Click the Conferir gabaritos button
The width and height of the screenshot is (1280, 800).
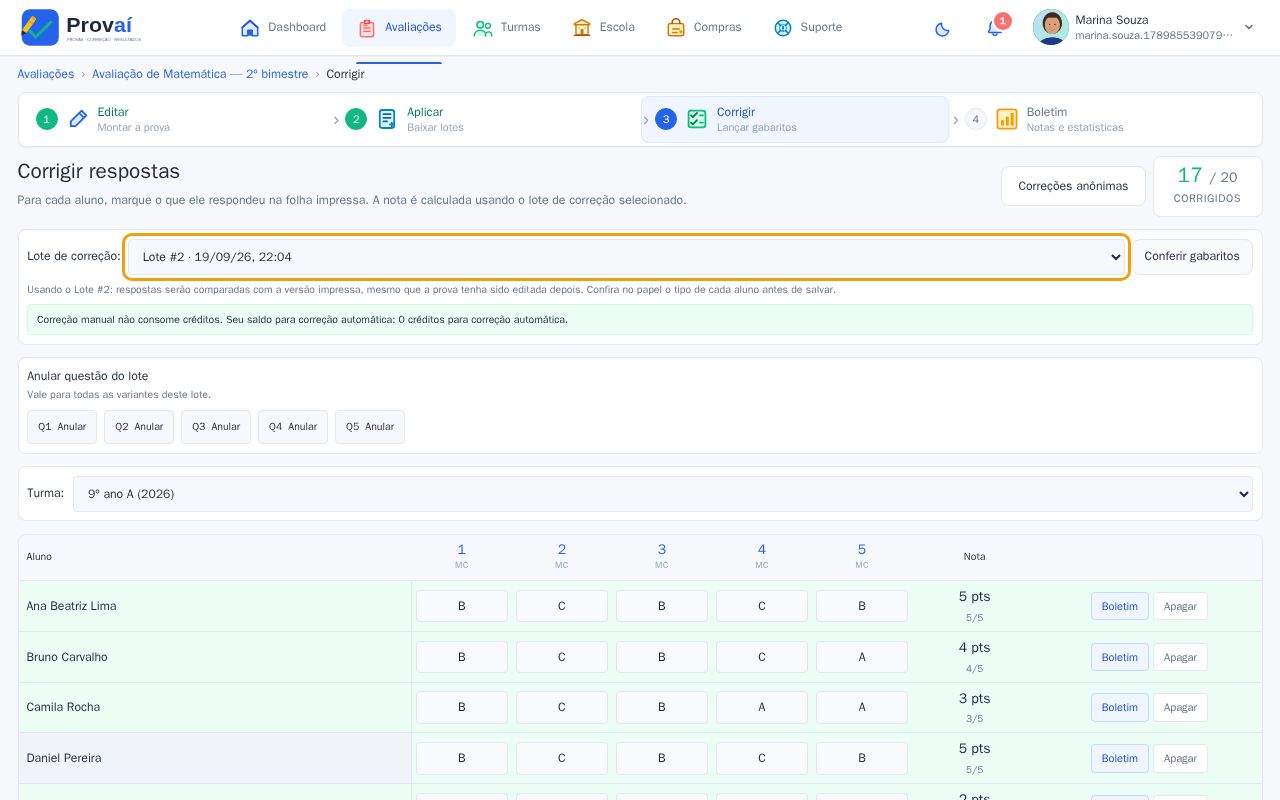pos(1192,257)
